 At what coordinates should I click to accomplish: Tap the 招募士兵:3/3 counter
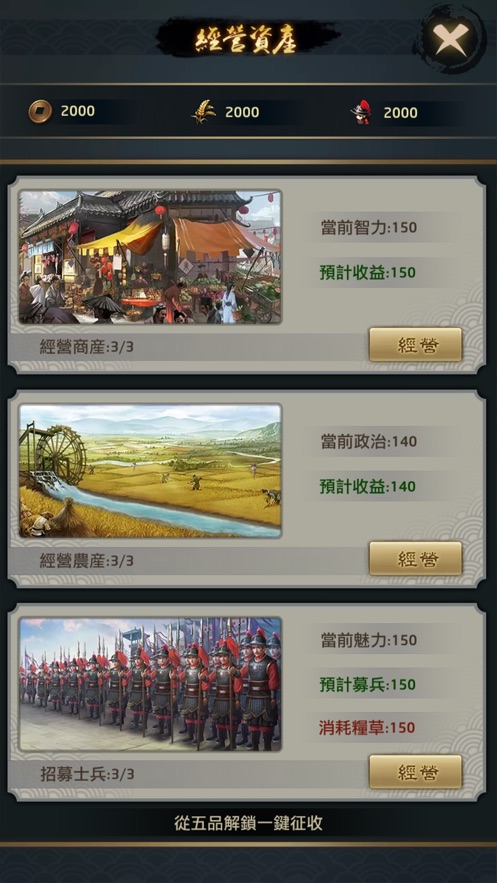tap(87, 774)
